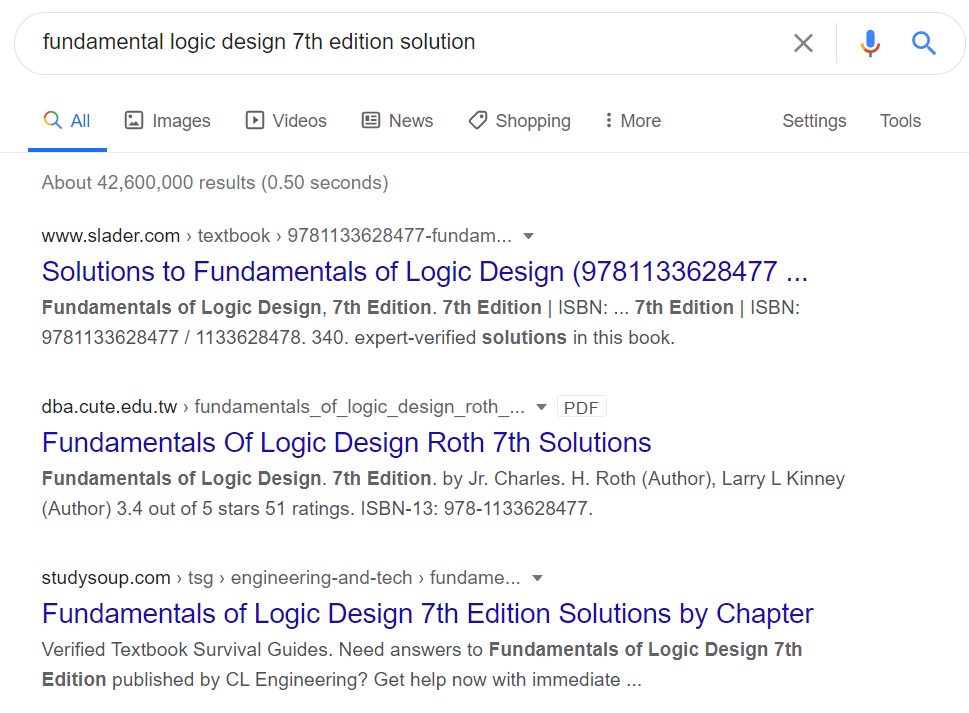This screenshot has width=969, height=713.
Task: Submit search with blue magnifier icon
Action: point(923,43)
